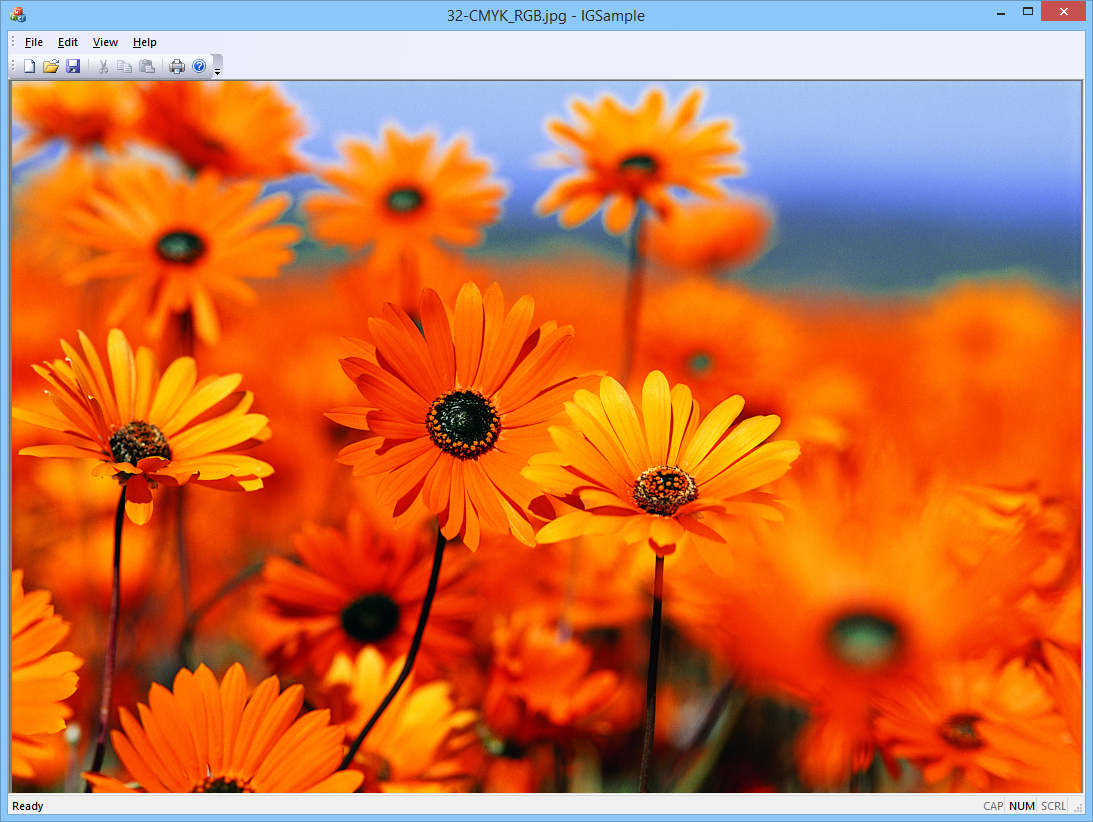Image resolution: width=1093 pixels, height=822 pixels.
Task: Click the toolbar drag gripper handle
Action: point(13,66)
